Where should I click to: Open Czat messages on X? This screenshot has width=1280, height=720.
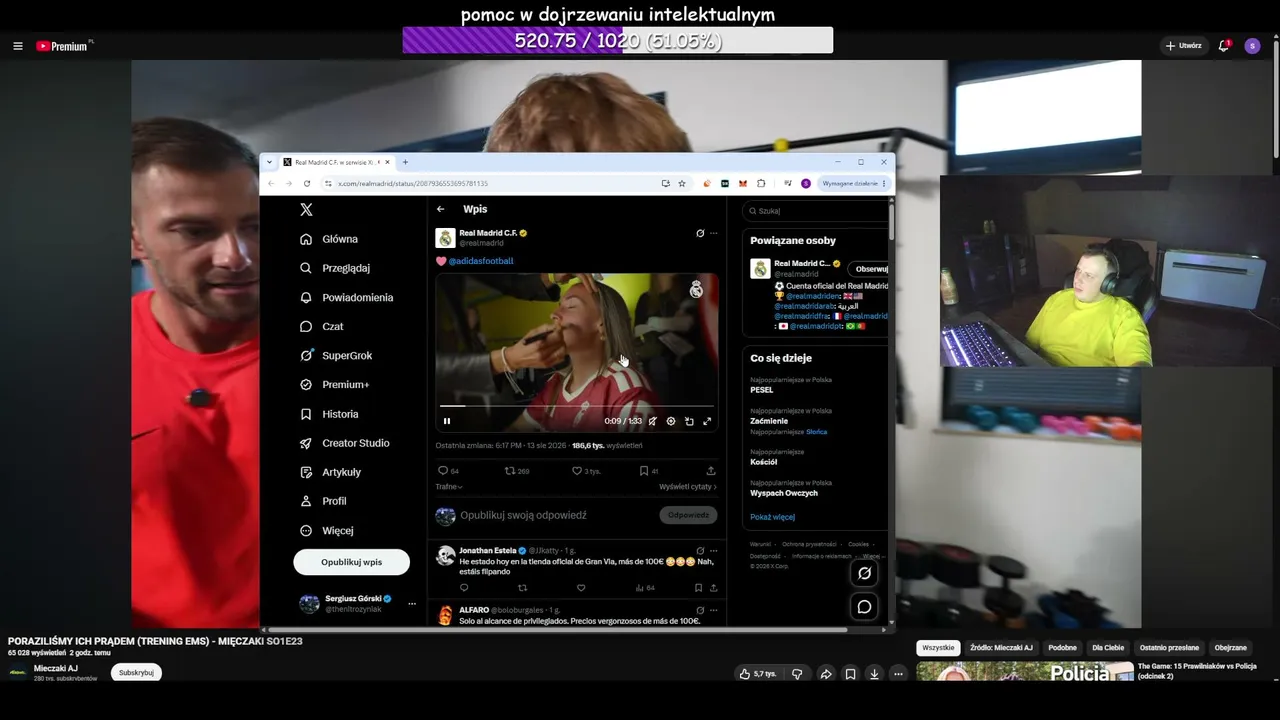pyautogui.click(x=322, y=326)
